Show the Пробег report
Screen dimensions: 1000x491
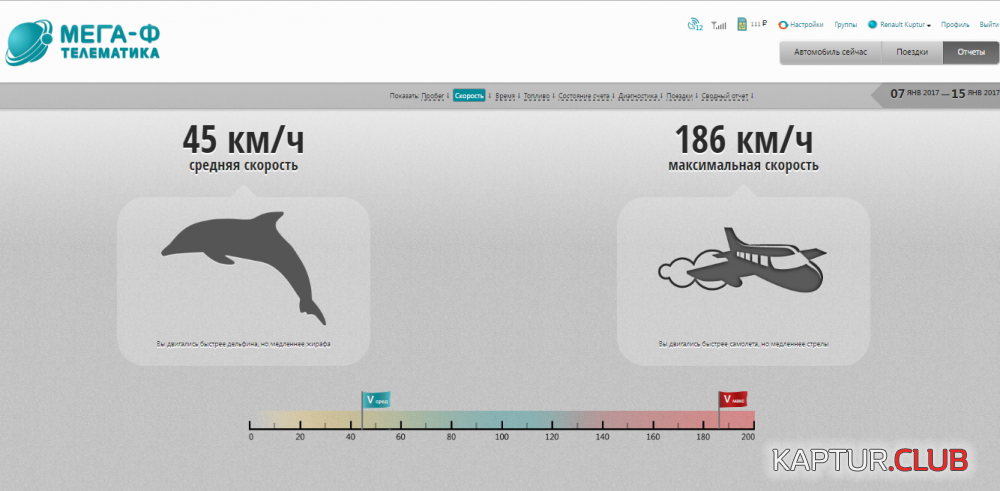(433, 96)
